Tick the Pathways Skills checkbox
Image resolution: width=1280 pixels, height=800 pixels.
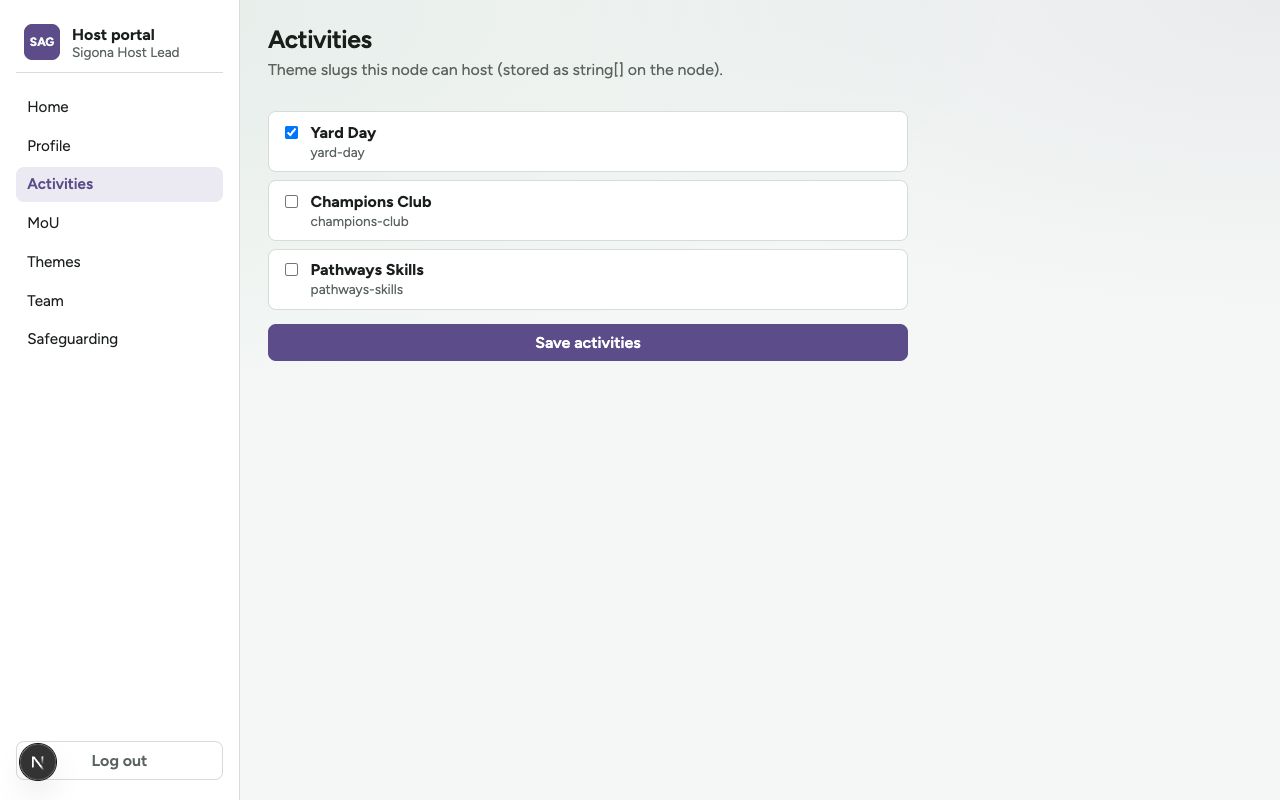pyautogui.click(x=291, y=269)
